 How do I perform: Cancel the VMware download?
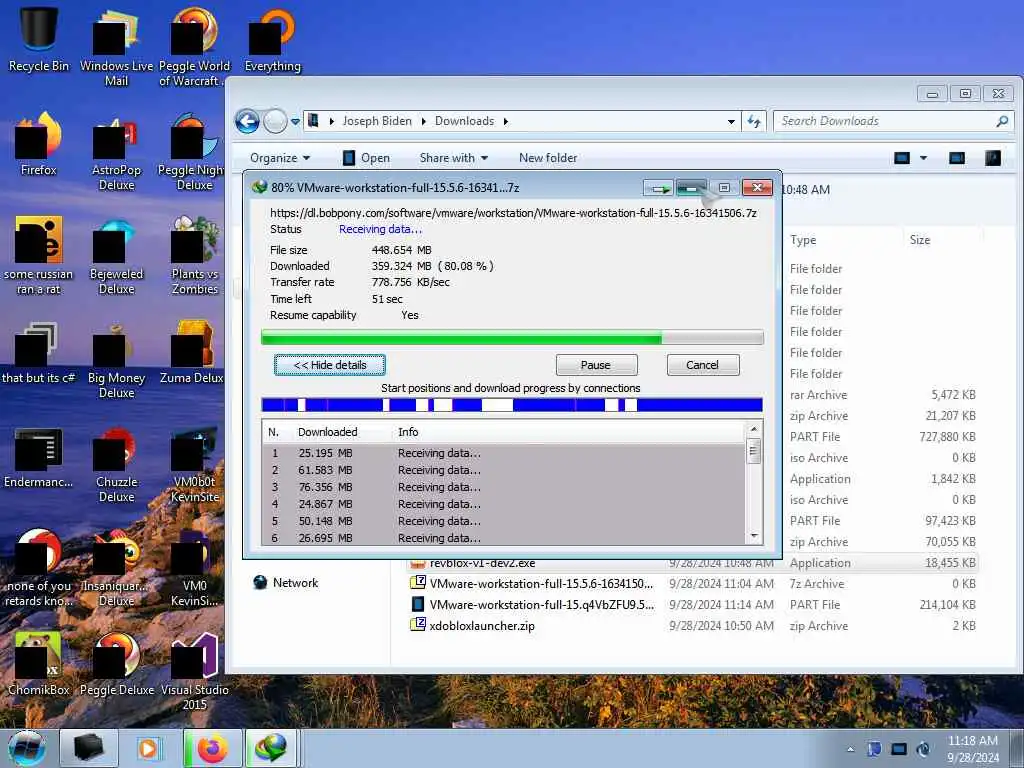pos(703,365)
